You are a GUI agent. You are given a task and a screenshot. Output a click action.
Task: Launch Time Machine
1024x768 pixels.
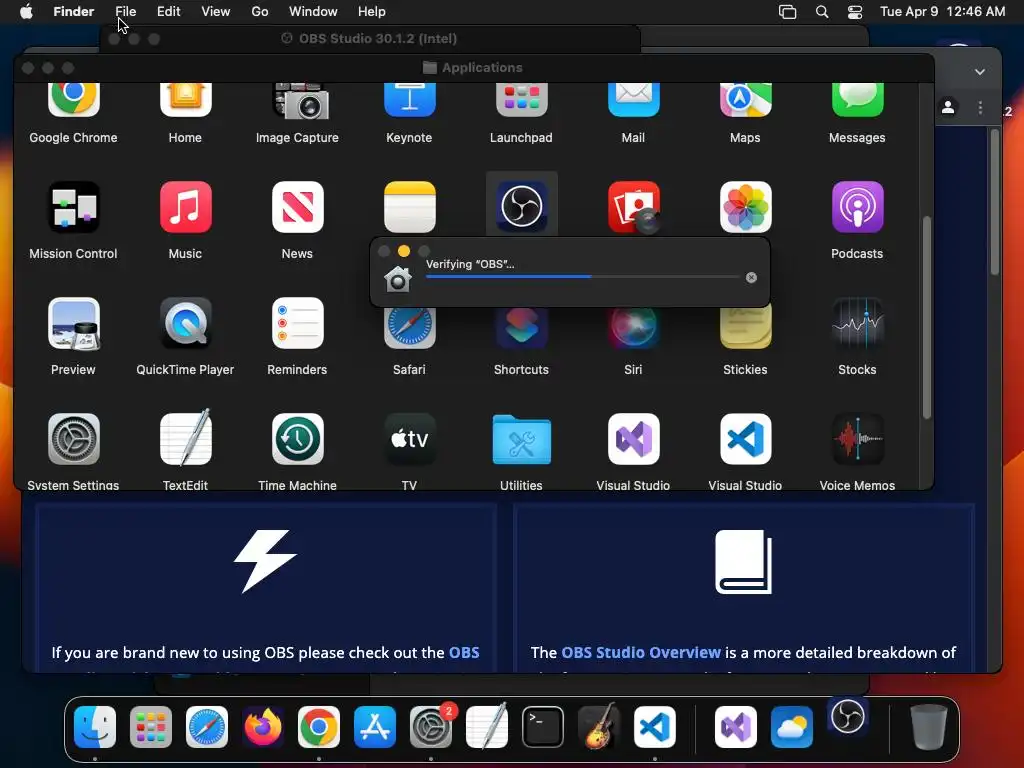click(297, 440)
